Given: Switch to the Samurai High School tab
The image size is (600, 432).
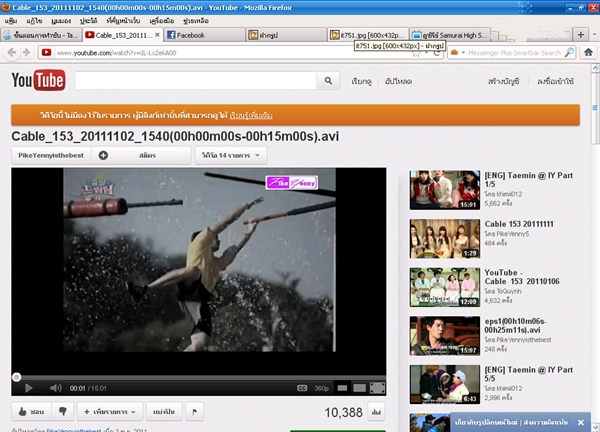Looking at the screenshot, I should click(450, 35).
